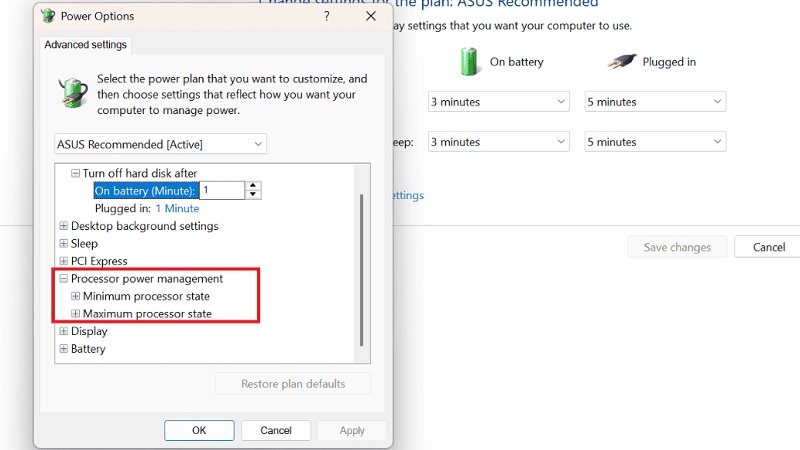Click OK in Power Options
Screen dimensions: 800x450
[x=199, y=430]
